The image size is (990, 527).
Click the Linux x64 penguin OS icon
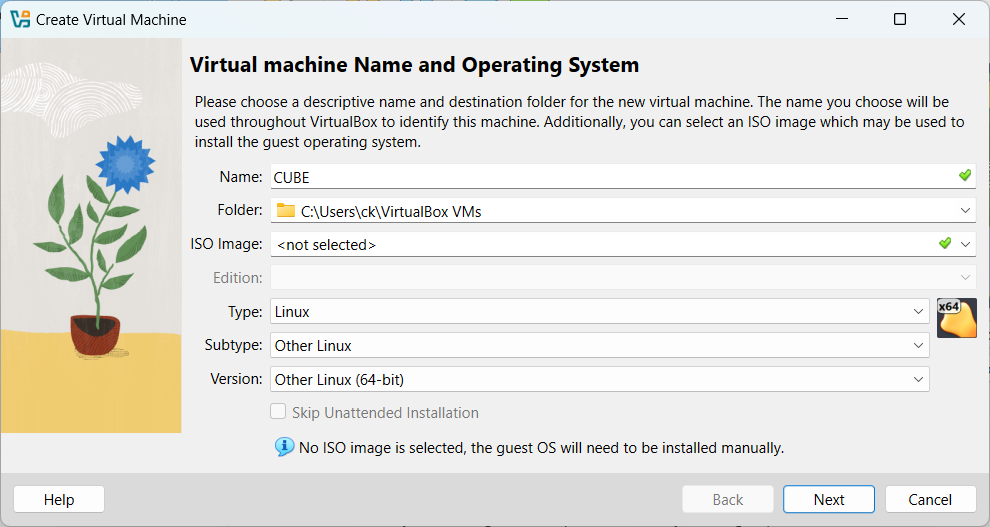[x=956, y=318]
